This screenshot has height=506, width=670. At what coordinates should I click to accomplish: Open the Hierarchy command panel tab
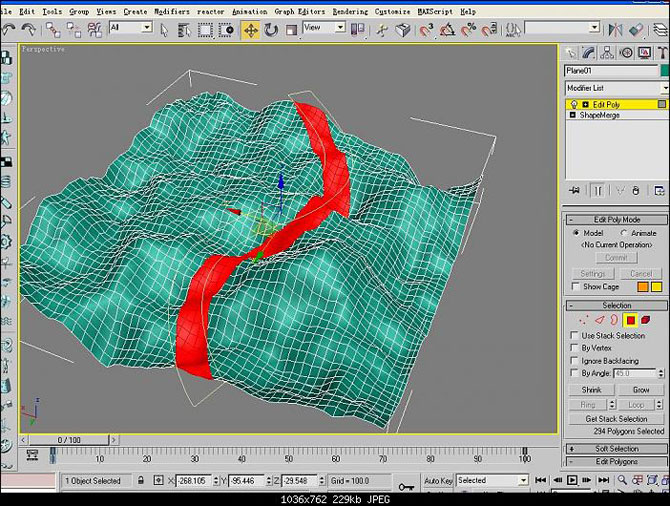[607, 53]
